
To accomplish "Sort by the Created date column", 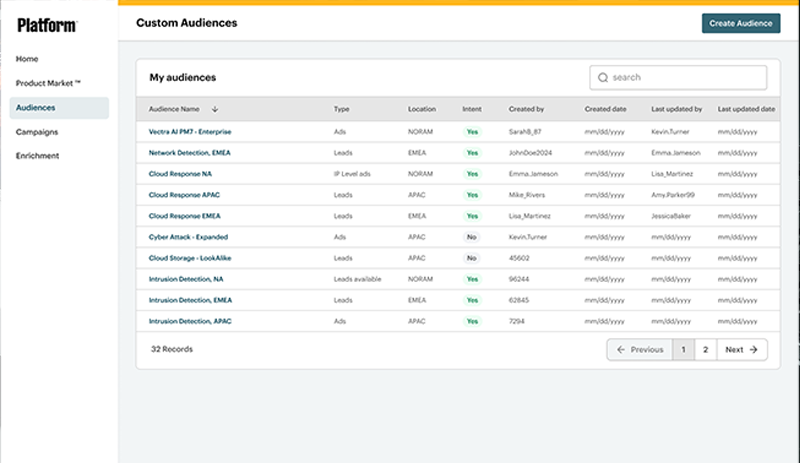I will (606, 109).
